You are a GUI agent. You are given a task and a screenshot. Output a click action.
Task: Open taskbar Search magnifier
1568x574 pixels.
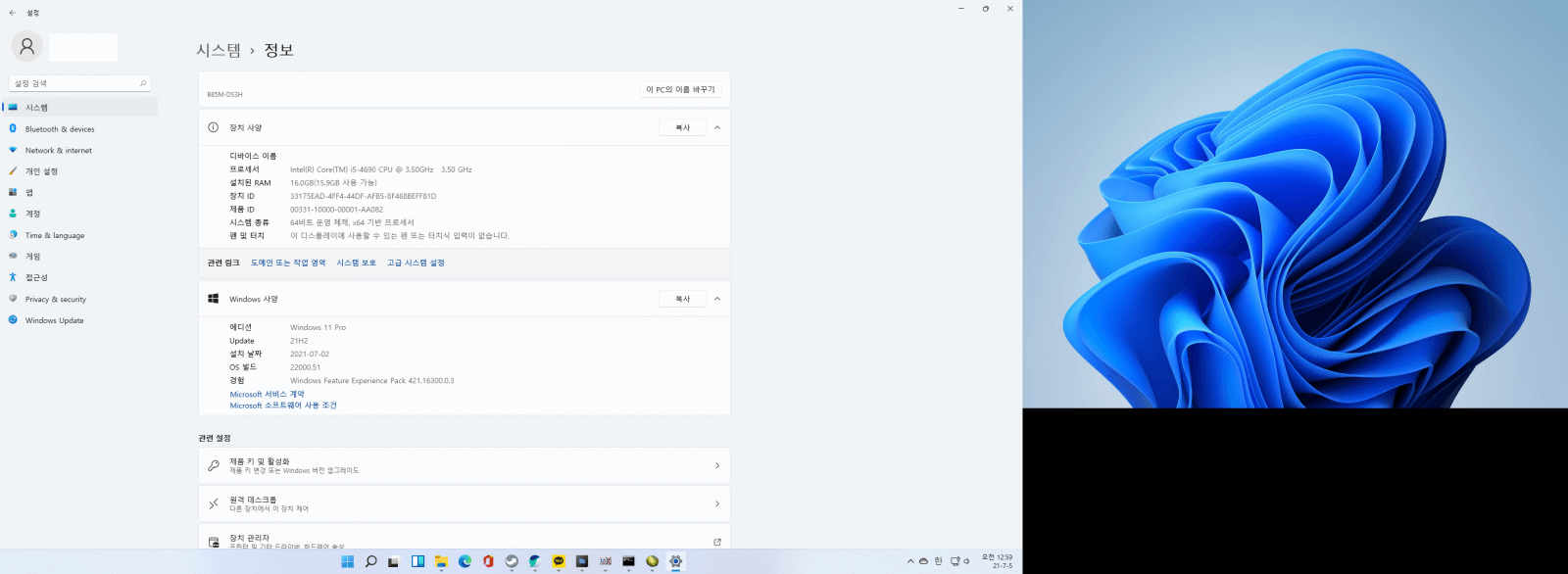tap(370, 561)
